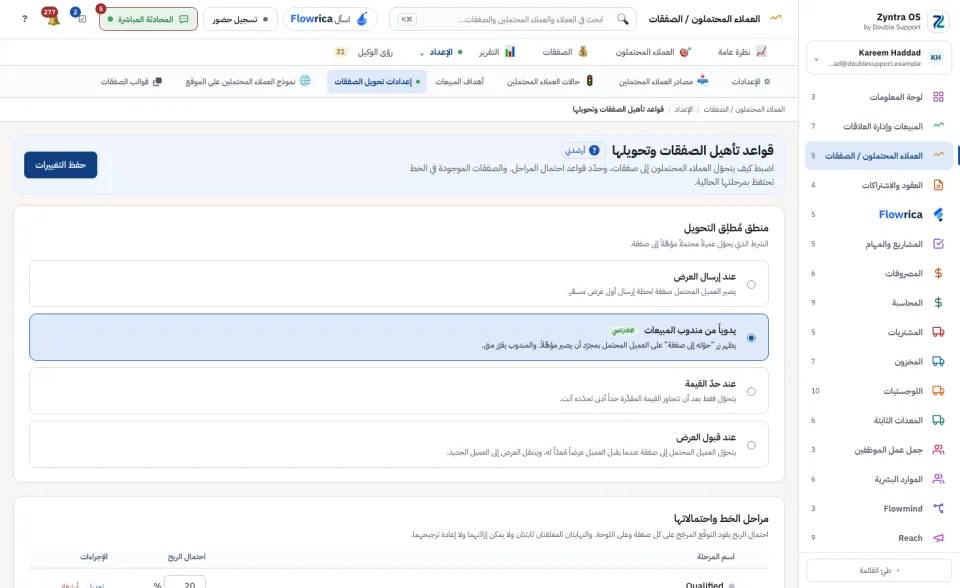960x588 pixels.
Task: Select عند حدّ القيمة radio option
Action: (x=751, y=391)
